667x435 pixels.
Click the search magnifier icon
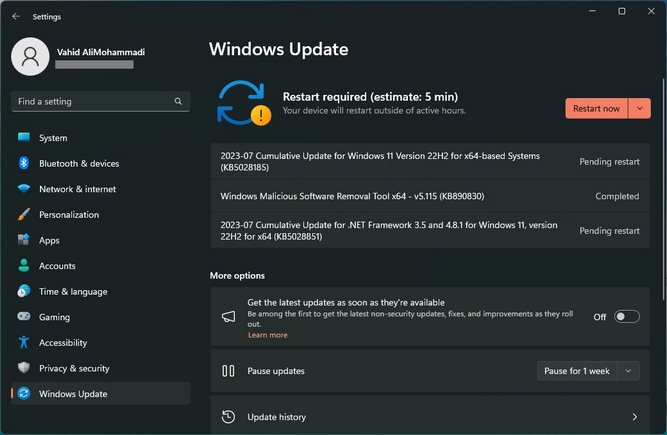178,101
